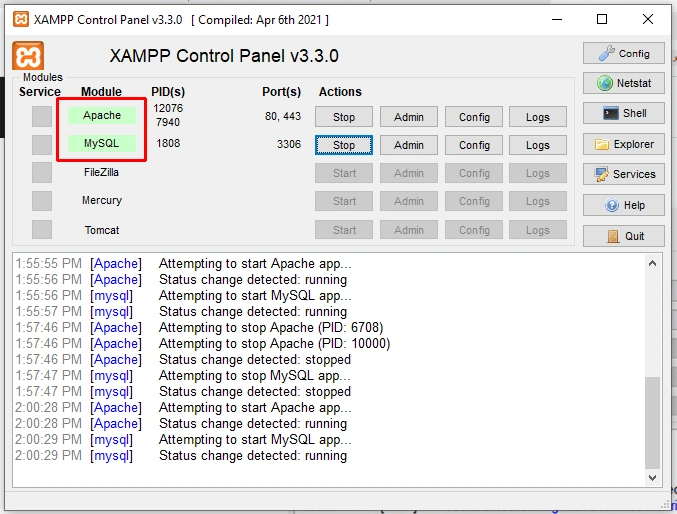Click log line 'Attempting to stop Apache (PID: 10000)'
Viewport: 677px width, 514px height.
pyautogui.click(x=275, y=343)
